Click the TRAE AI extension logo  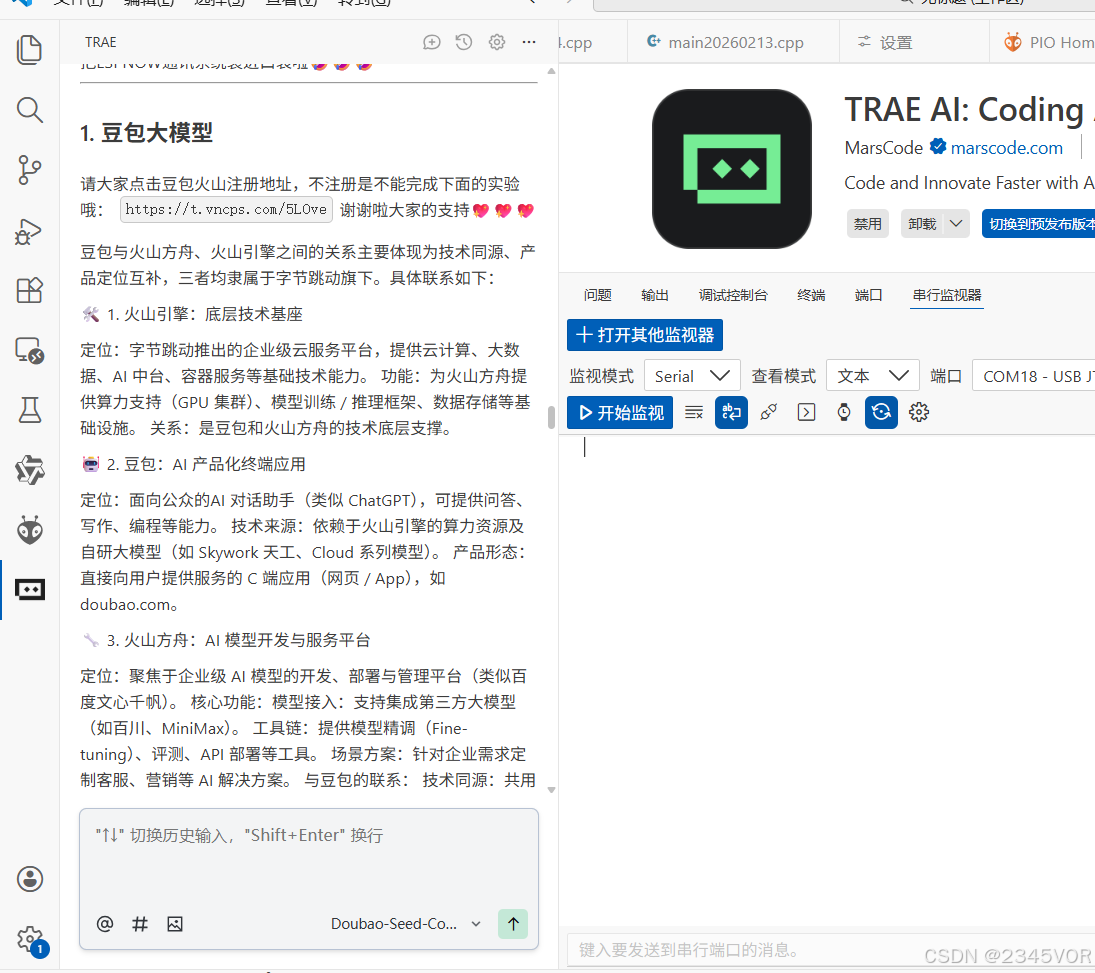click(x=732, y=168)
